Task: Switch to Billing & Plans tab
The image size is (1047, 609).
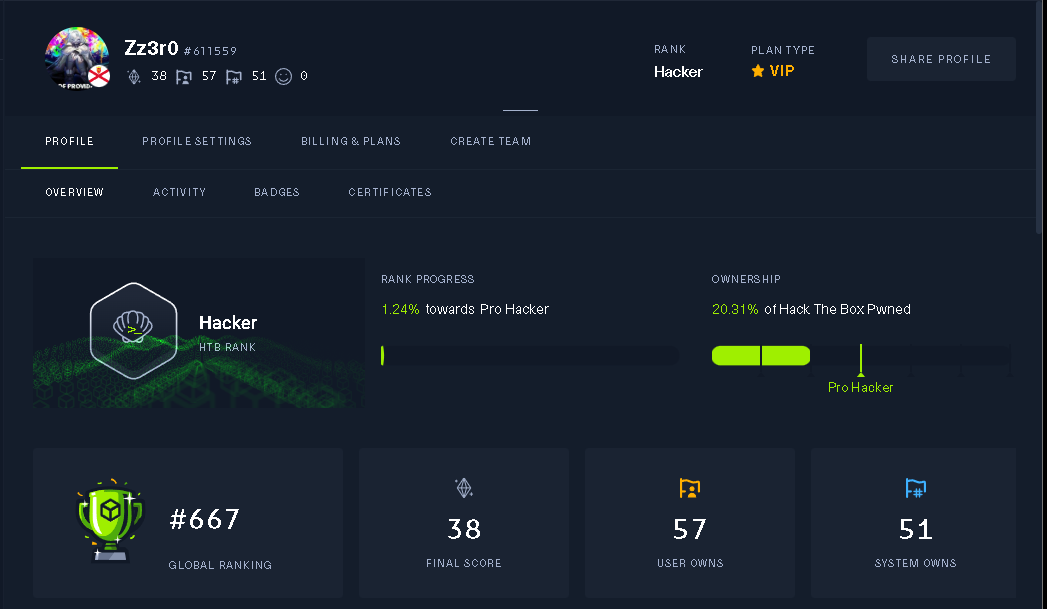Action: (x=351, y=142)
